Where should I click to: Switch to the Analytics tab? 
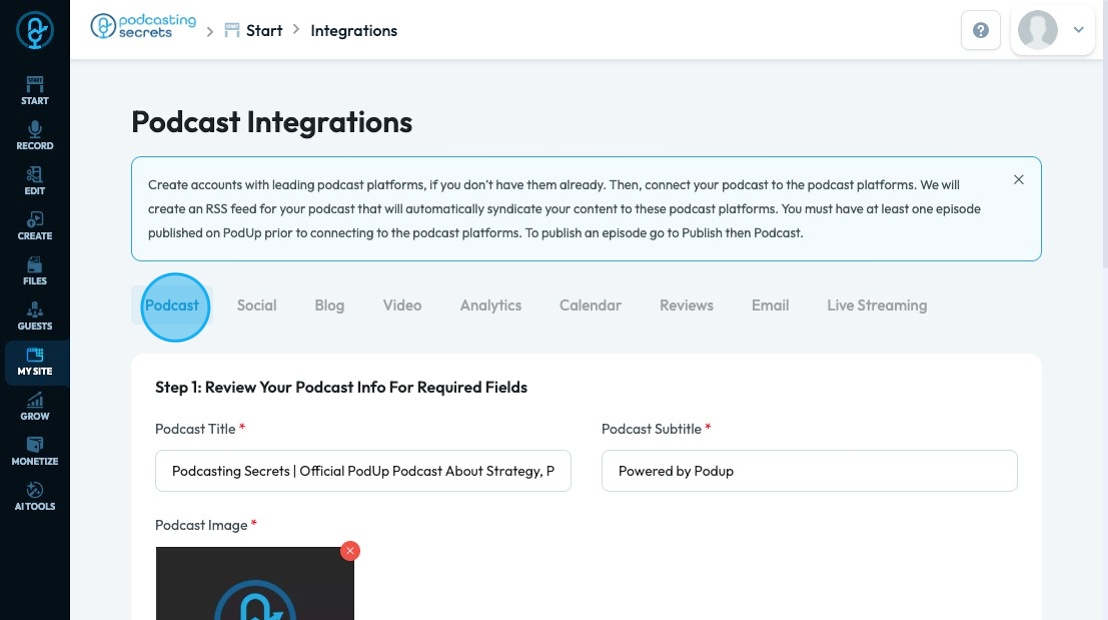(x=490, y=306)
